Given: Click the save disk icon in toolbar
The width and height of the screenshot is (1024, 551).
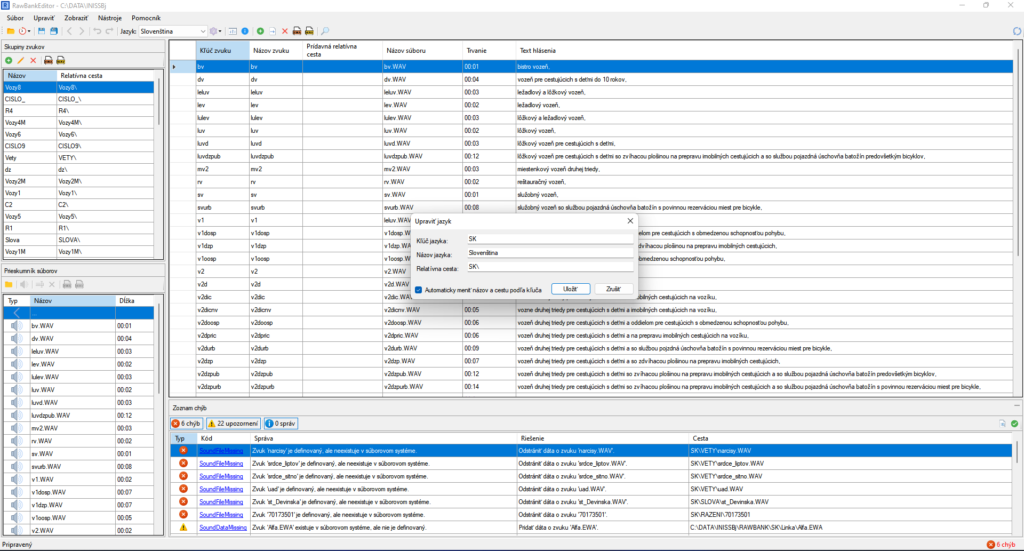Looking at the screenshot, I should click(41, 31).
